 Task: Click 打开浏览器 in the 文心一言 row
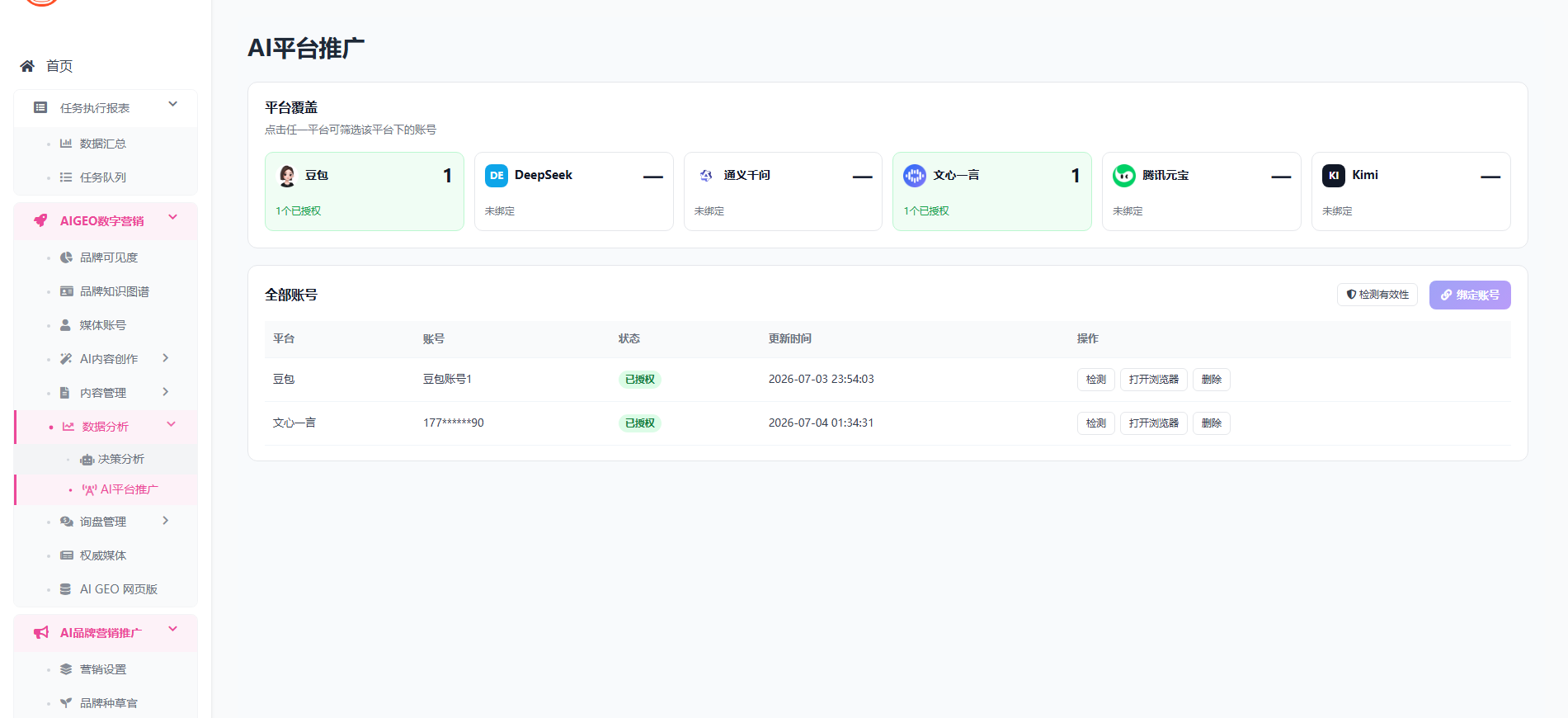(1154, 423)
